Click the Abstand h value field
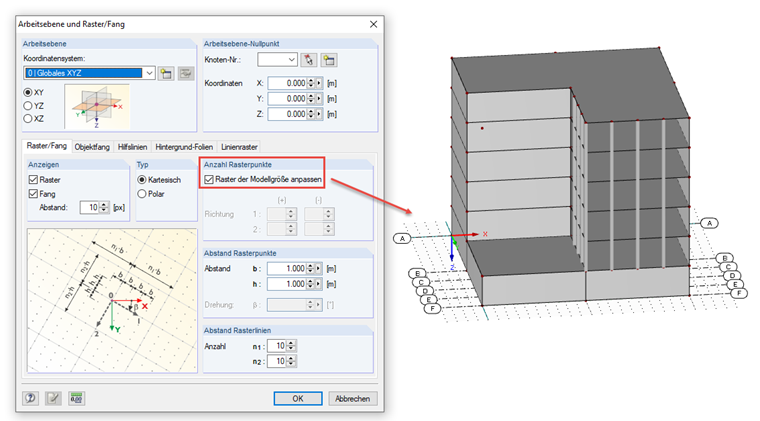The width and height of the screenshot is (760, 421). pyautogui.click(x=287, y=284)
